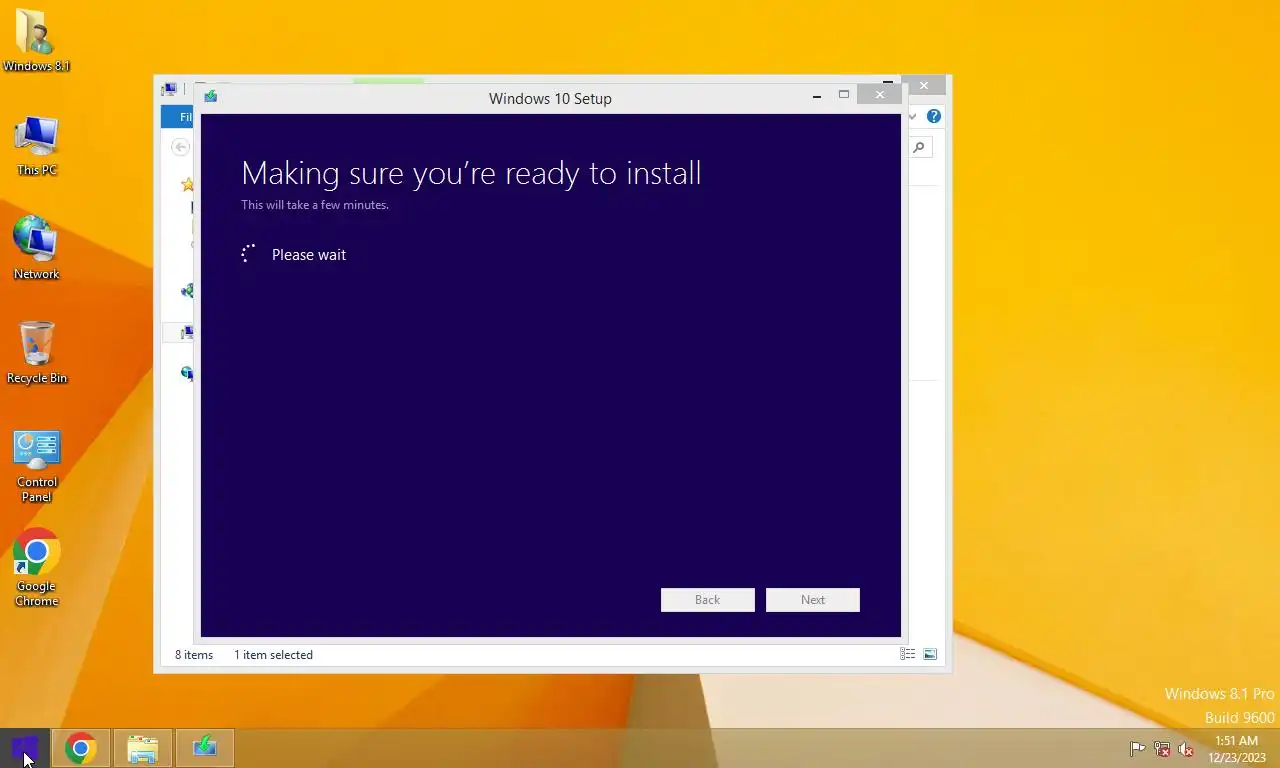The width and height of the screenshot is (1280, 768).
Task: Click 'This will take a few minutes.' text
Action: [x=315, y=205]
